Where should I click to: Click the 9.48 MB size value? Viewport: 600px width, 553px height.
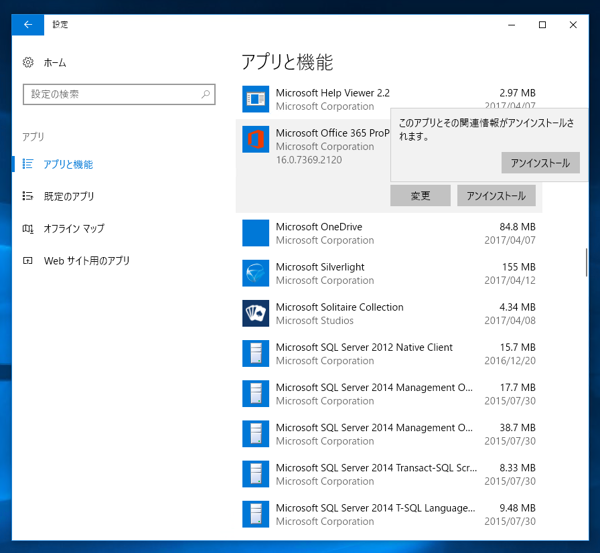pyautogui.click(x=517, y=508)
